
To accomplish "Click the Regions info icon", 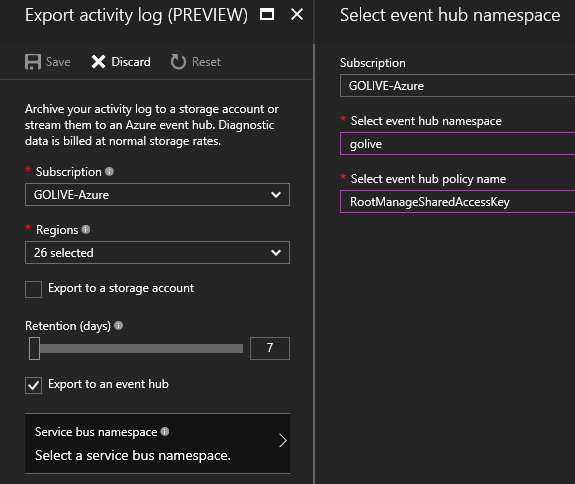I will tap(86, 230).
